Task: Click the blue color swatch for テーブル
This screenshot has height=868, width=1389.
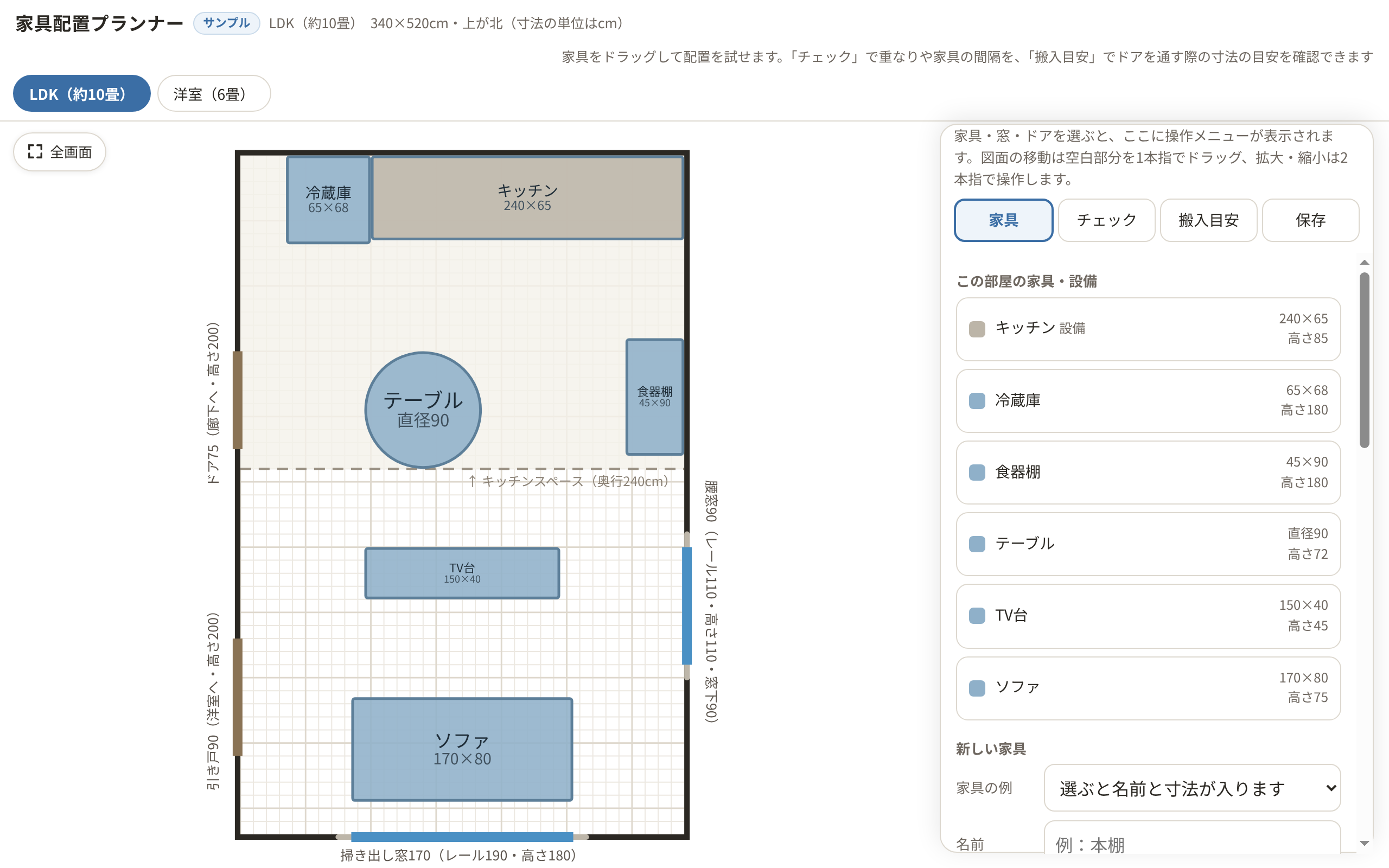Action: (x=977, y=544)
